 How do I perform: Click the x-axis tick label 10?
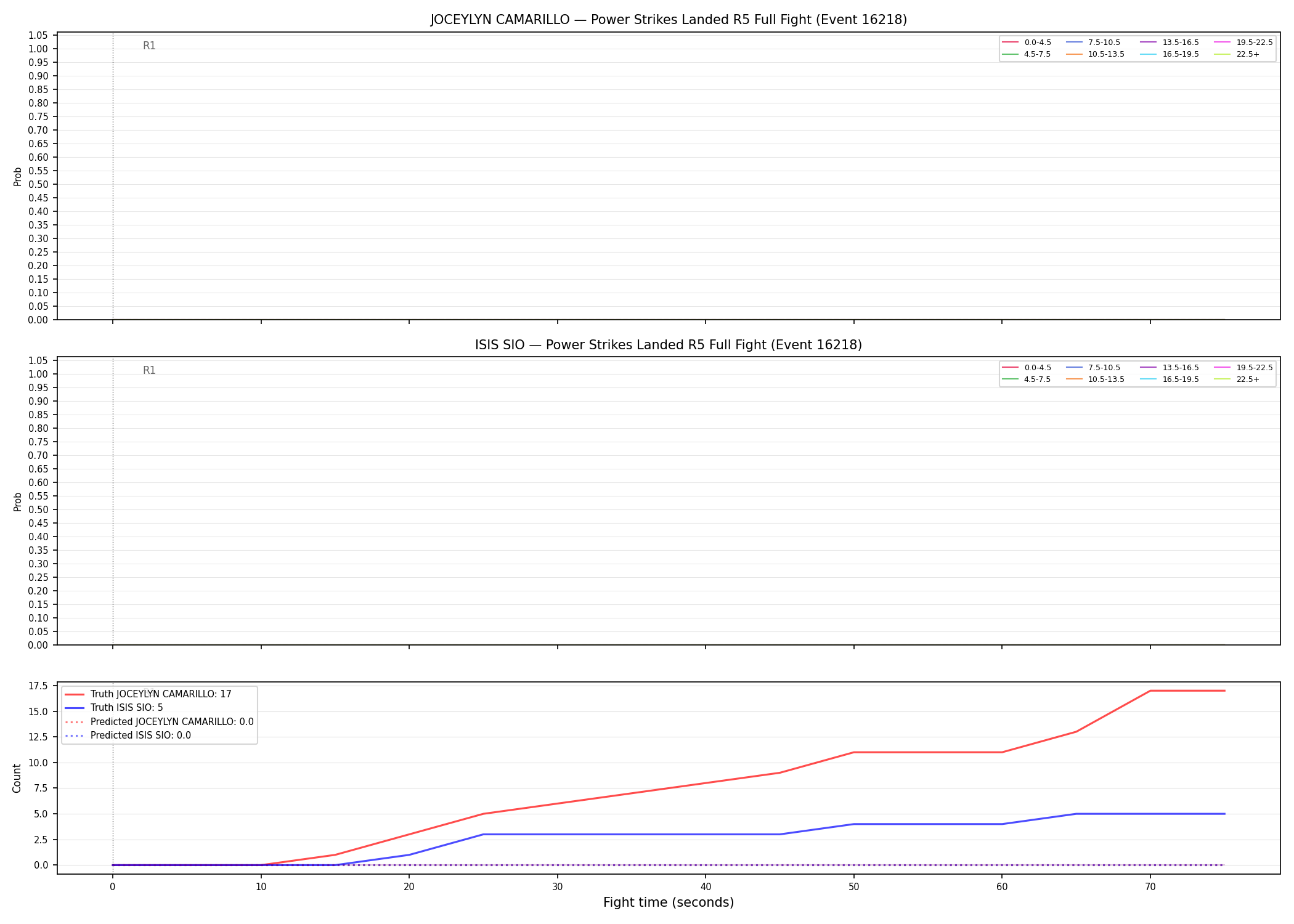click(x=261, y=887)
